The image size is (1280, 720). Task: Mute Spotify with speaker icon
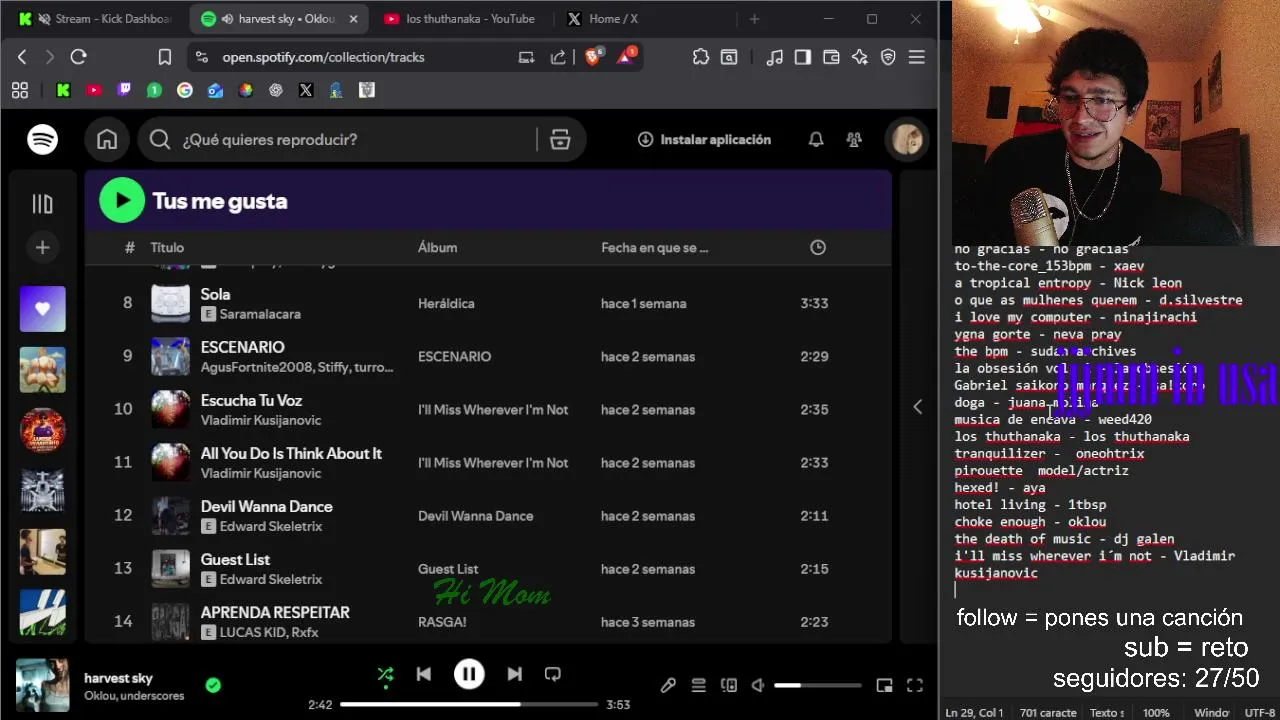pos(758,686)
